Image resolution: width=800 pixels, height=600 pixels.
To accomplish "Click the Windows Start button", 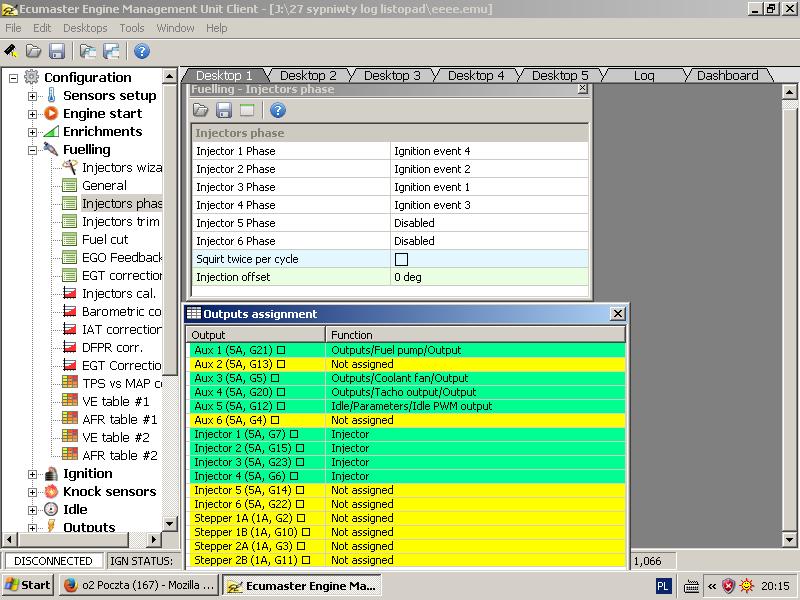I will point(28,585).
